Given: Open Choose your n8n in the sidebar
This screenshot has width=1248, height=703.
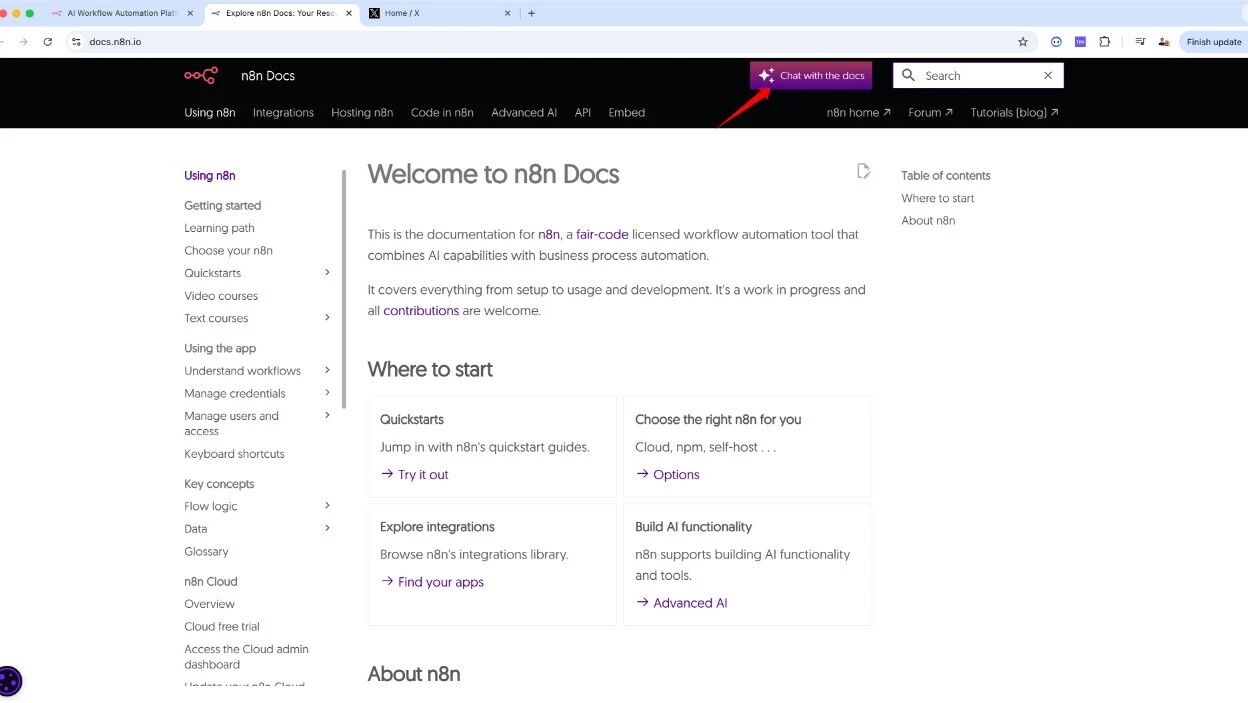Looking at the screenshot, I should (x=228, y=251).
